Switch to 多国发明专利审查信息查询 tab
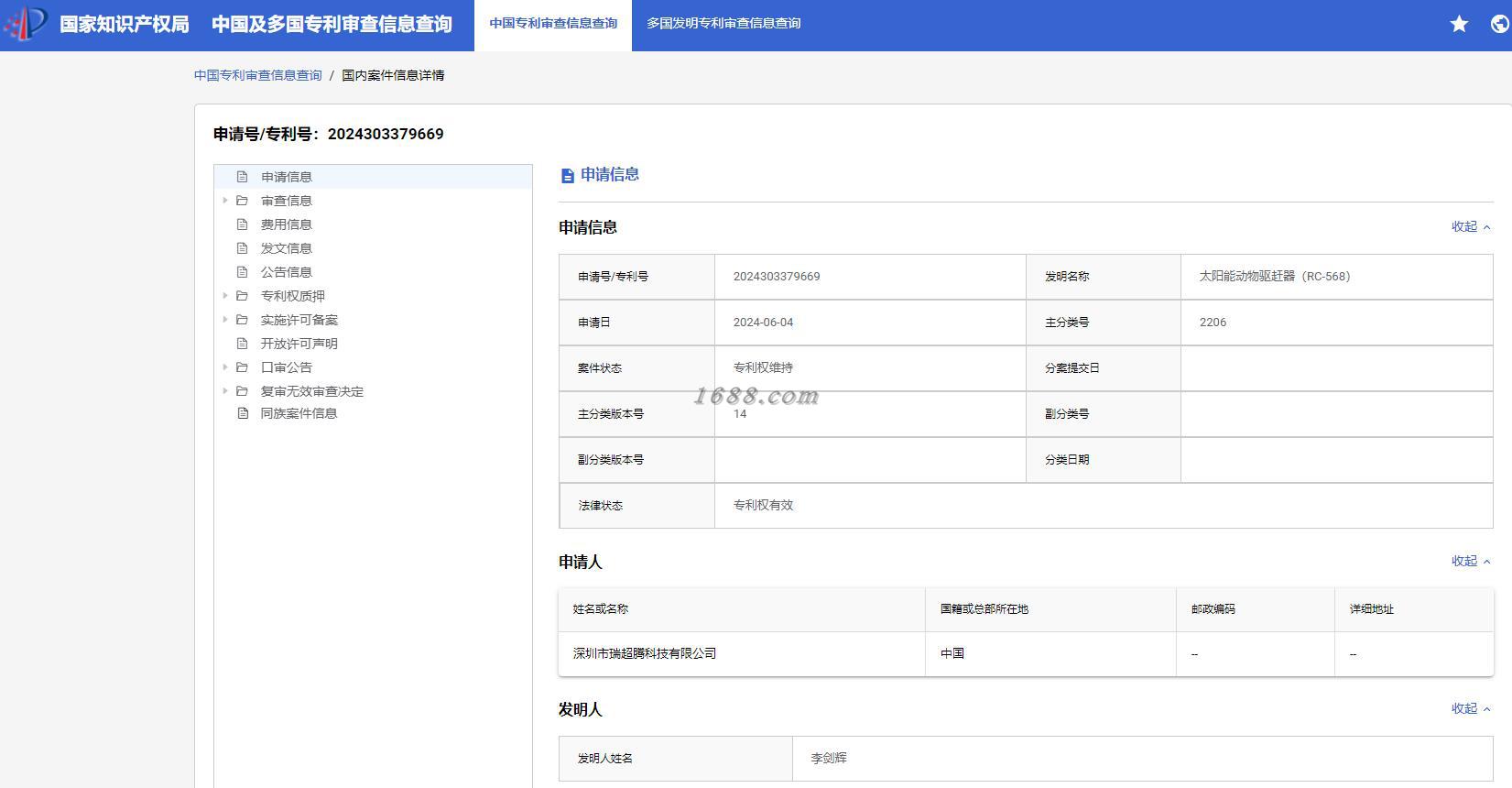Image resolution: width=1512 pixels, height=788 pixels. click(723, 24)
